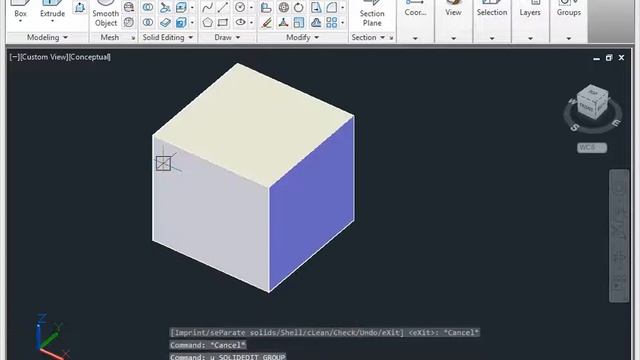640x360 pixels.
Task: Click the upper mesh icon beside Smooth Object
Action: 129,7
